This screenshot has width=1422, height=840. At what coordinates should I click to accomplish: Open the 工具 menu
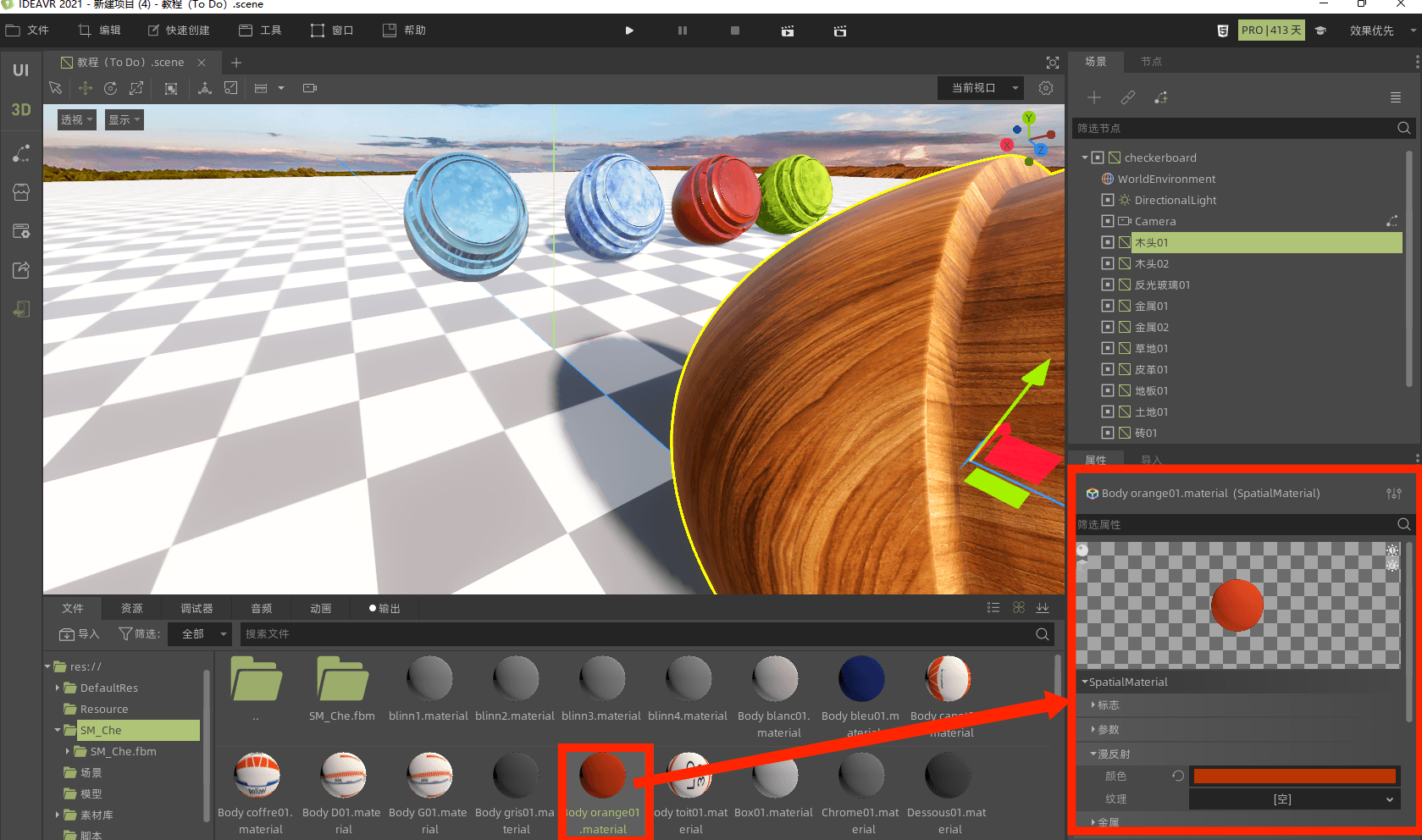pos(260,30)
